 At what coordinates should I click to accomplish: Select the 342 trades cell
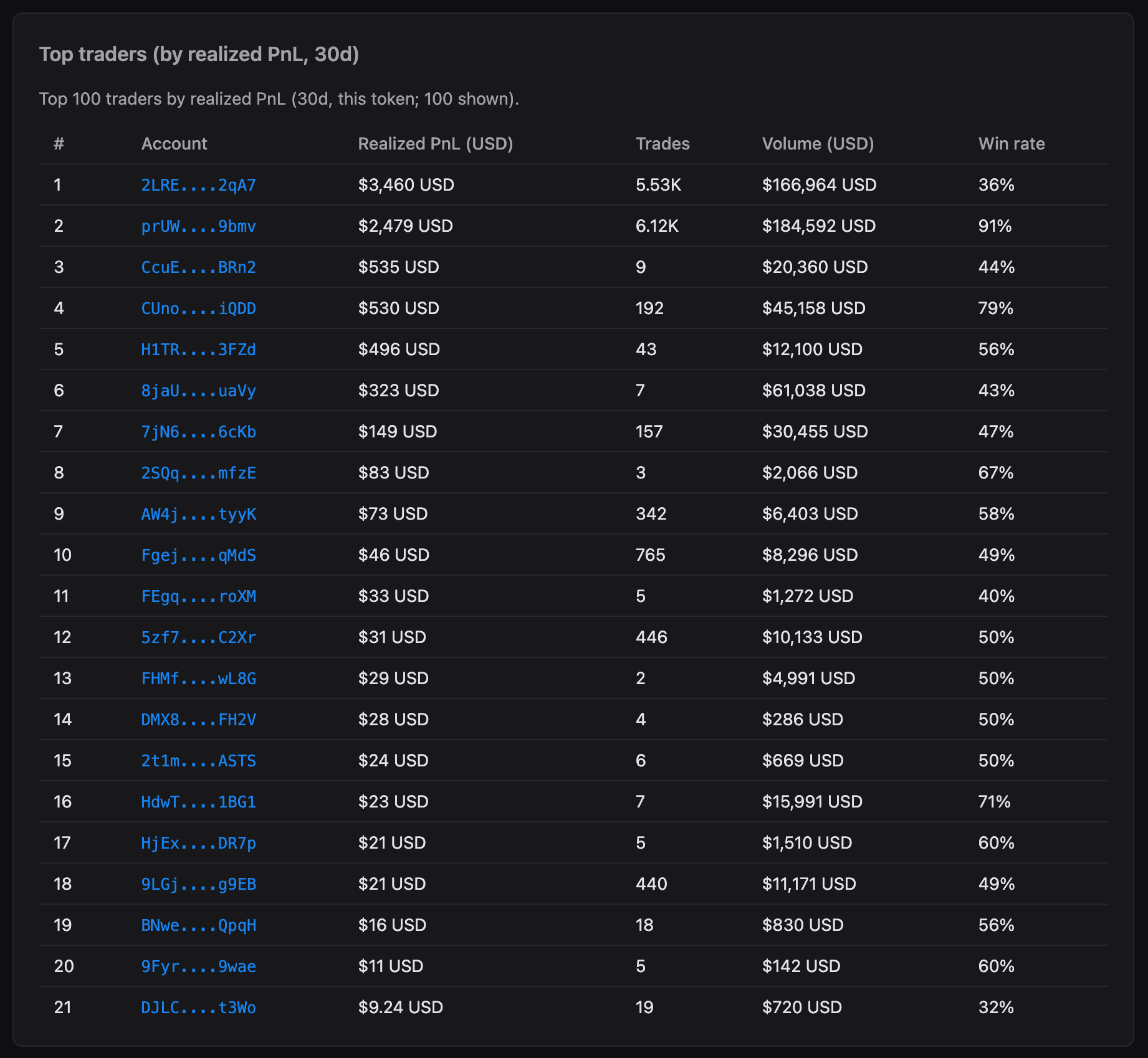tap(651, 514)
